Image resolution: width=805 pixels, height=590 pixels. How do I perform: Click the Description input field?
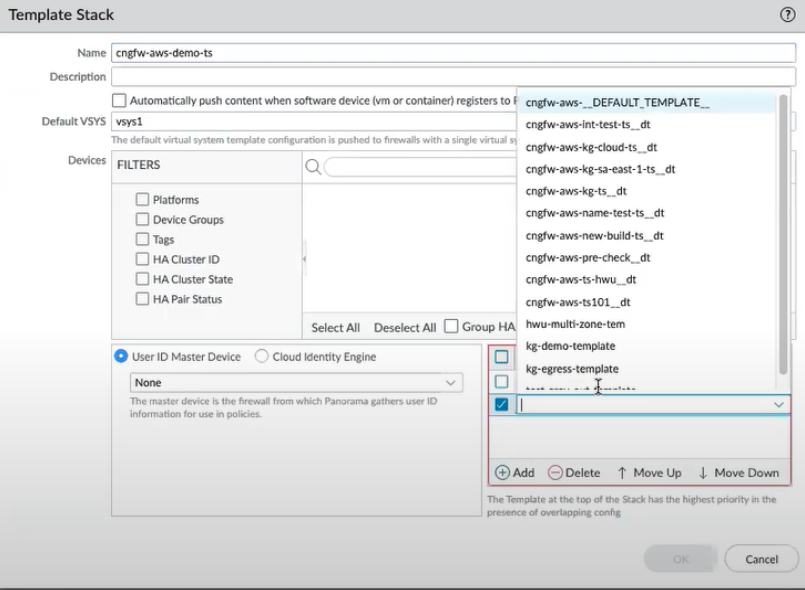tap(453, 77)
